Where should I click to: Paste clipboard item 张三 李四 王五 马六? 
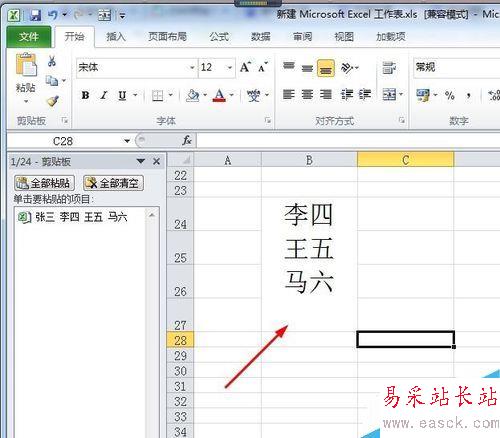click(x=80, y=217)
